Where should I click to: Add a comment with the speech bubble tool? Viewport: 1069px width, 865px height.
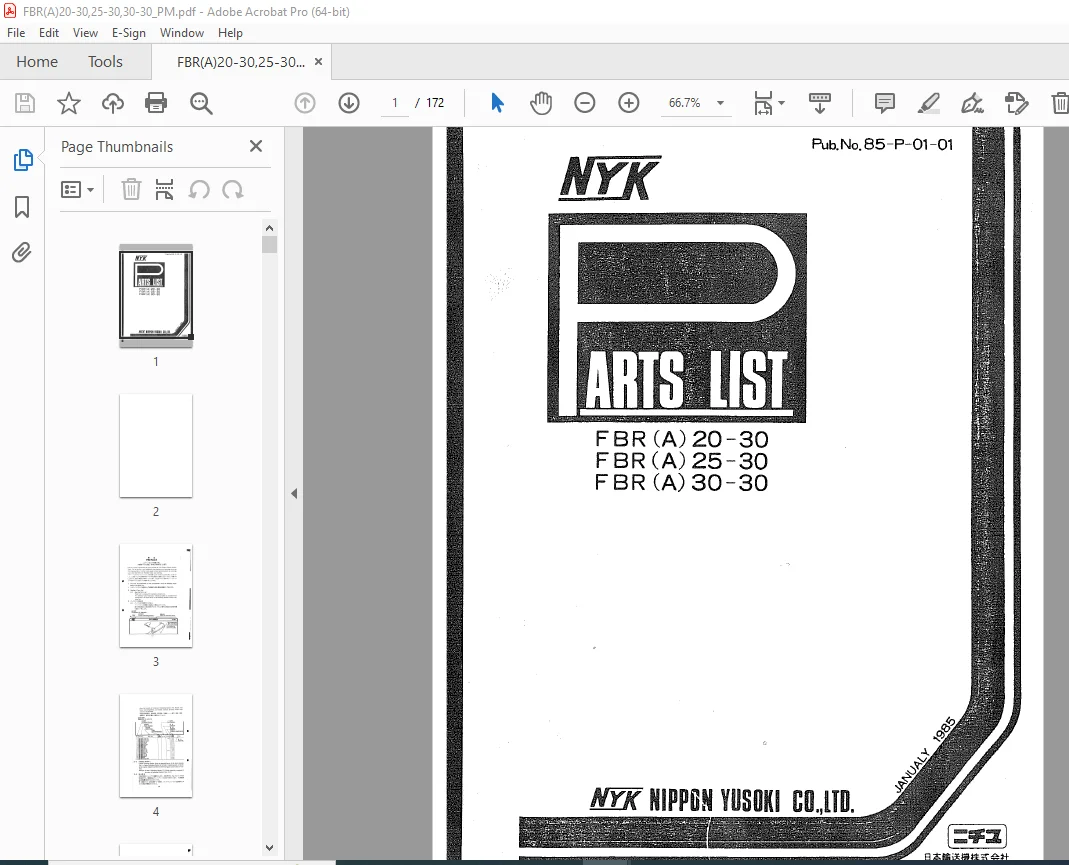[x=885, y=103]
